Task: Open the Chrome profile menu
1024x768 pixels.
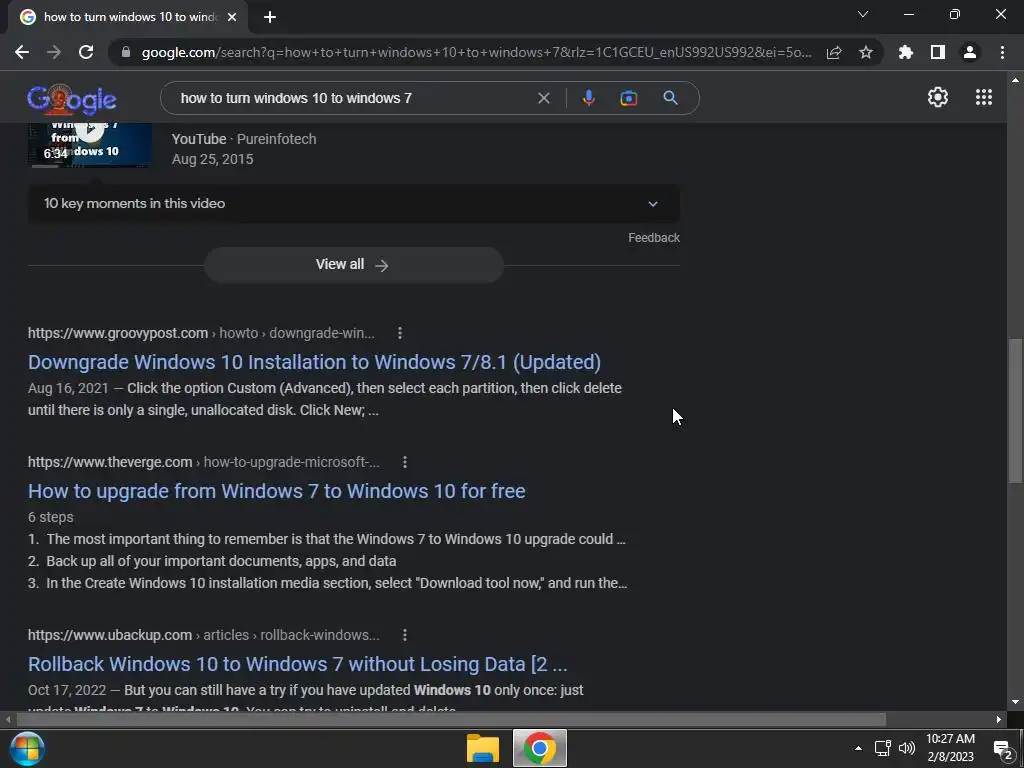Action: tap(970, 52)
